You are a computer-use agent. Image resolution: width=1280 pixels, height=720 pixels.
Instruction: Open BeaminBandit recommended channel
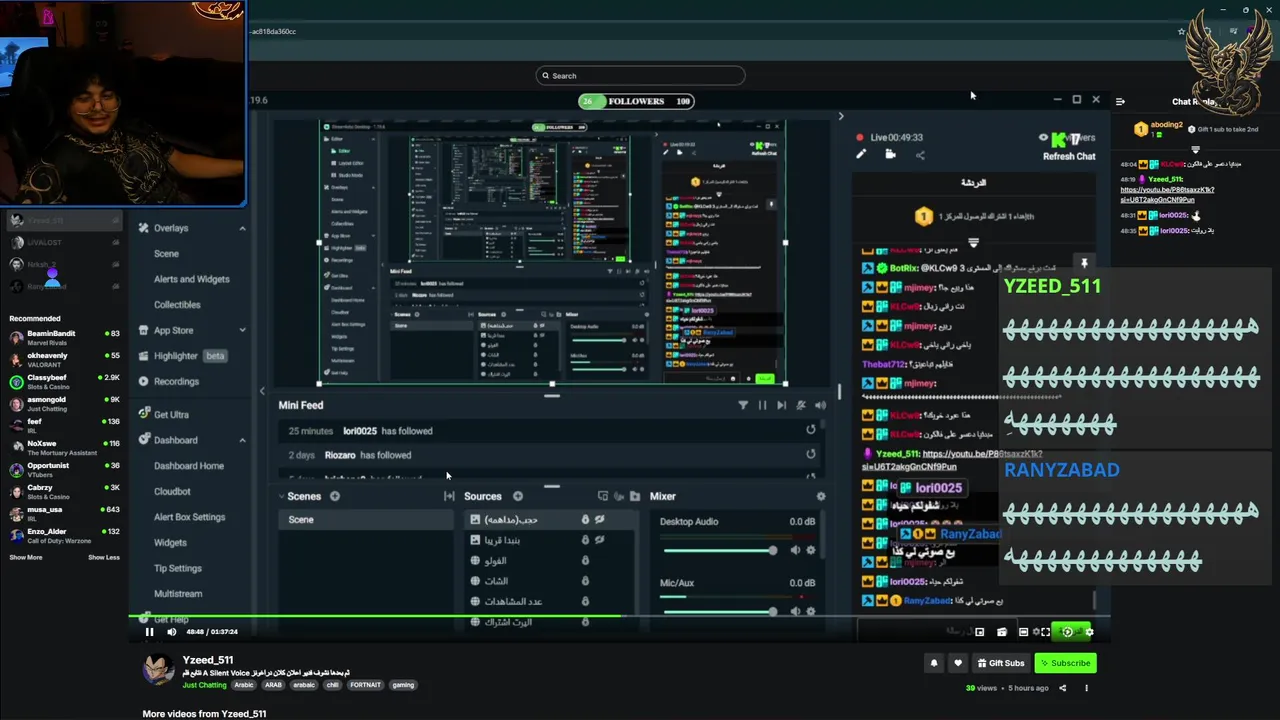(64, 337)
